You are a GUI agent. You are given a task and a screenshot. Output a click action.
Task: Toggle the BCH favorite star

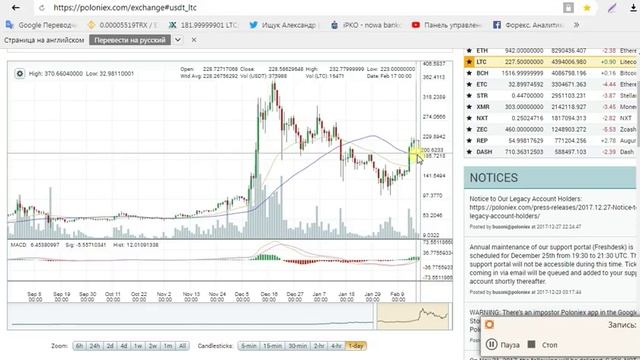point(469,73)
